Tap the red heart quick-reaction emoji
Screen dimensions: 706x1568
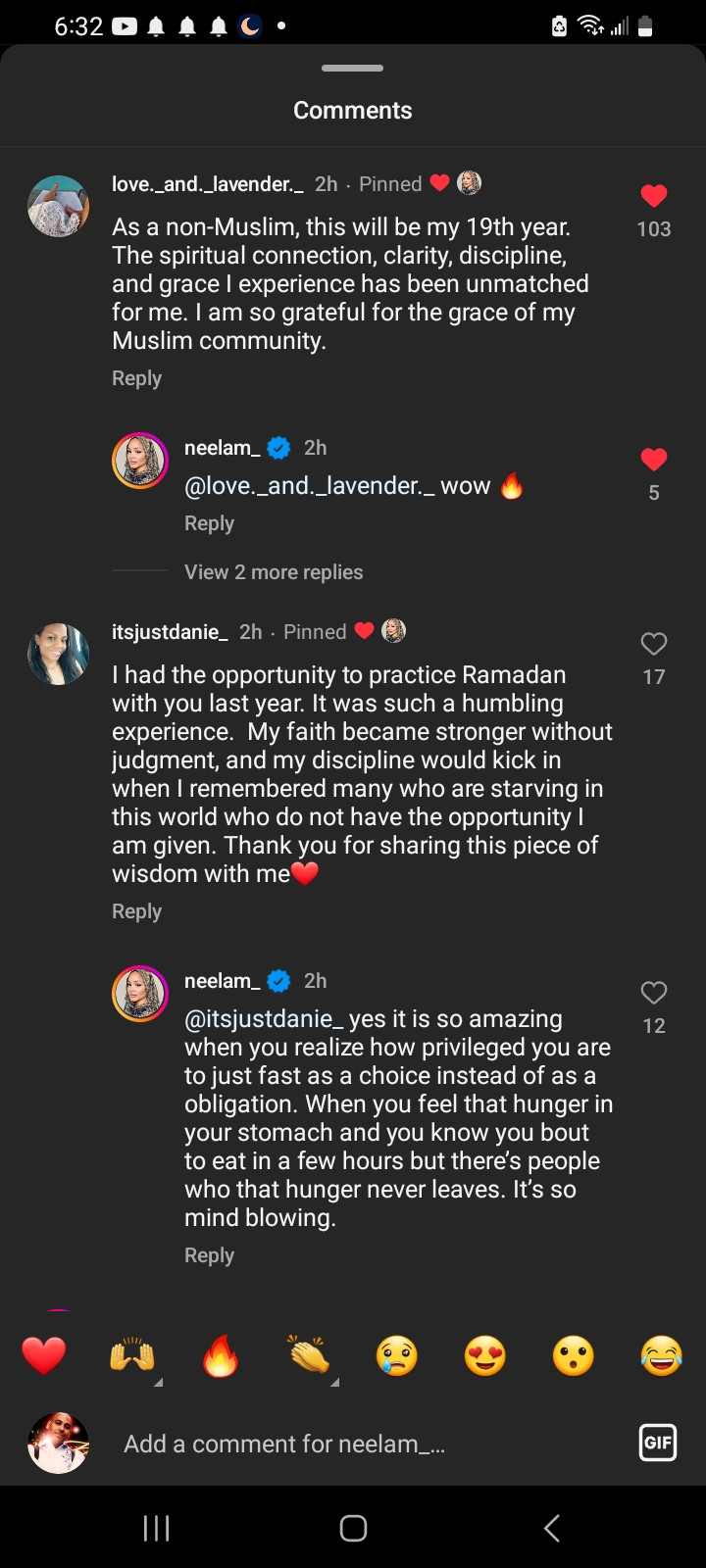[44, 1356]
